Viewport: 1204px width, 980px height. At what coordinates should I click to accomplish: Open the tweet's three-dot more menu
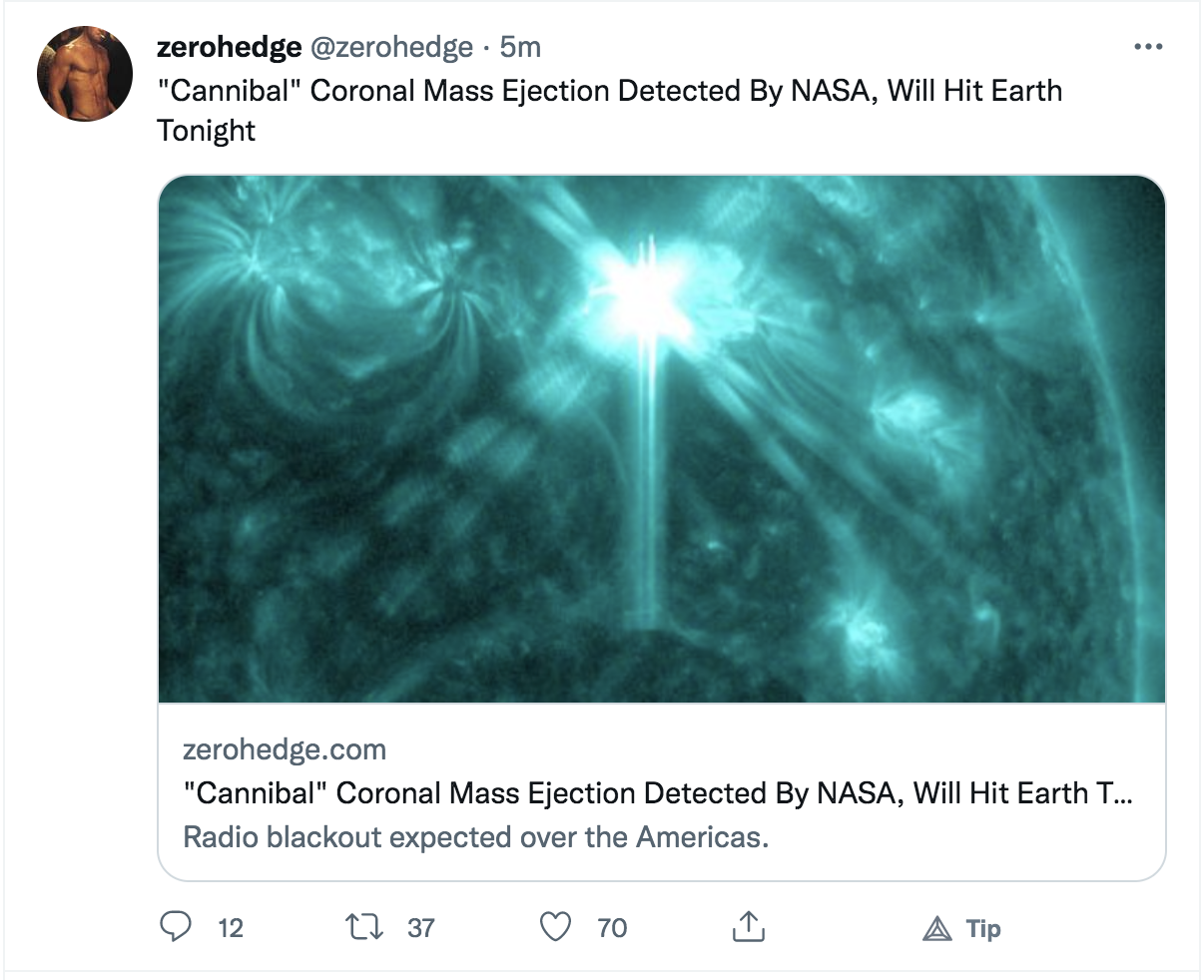tap(1148, 47)
